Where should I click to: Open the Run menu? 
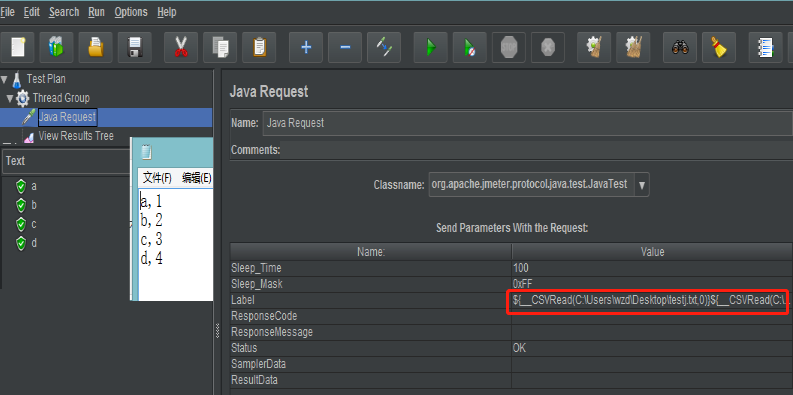(96, 12)
